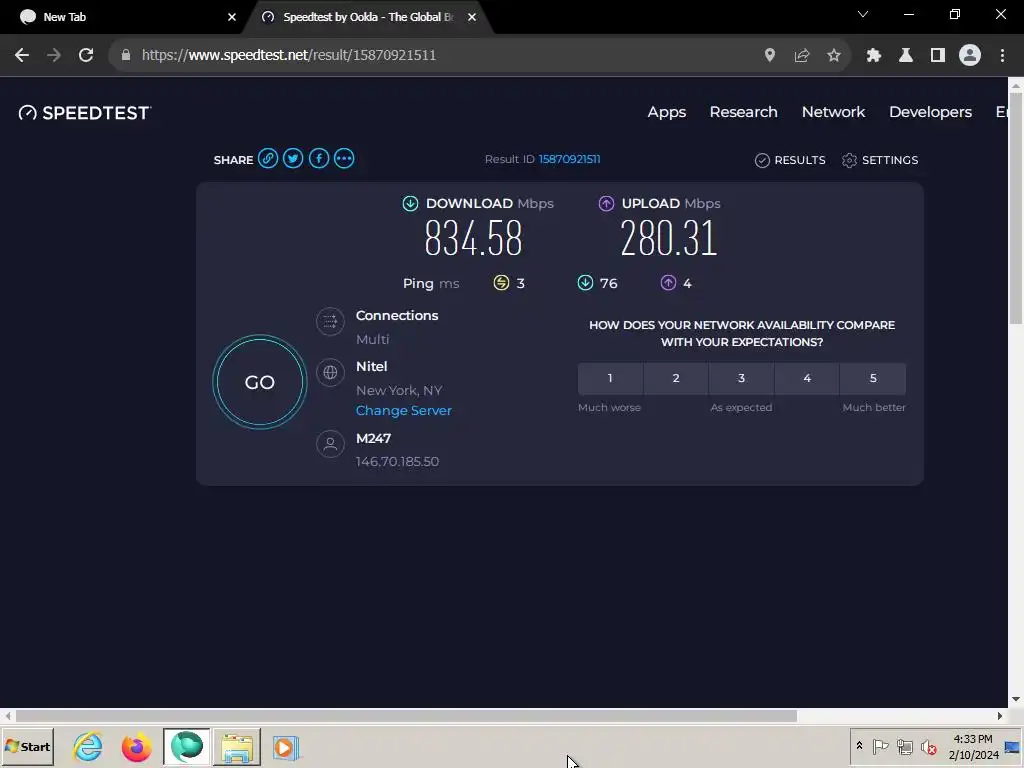Click Change Server link
This screenshot has height=768, width=1024.
click(x=404, y=410)
